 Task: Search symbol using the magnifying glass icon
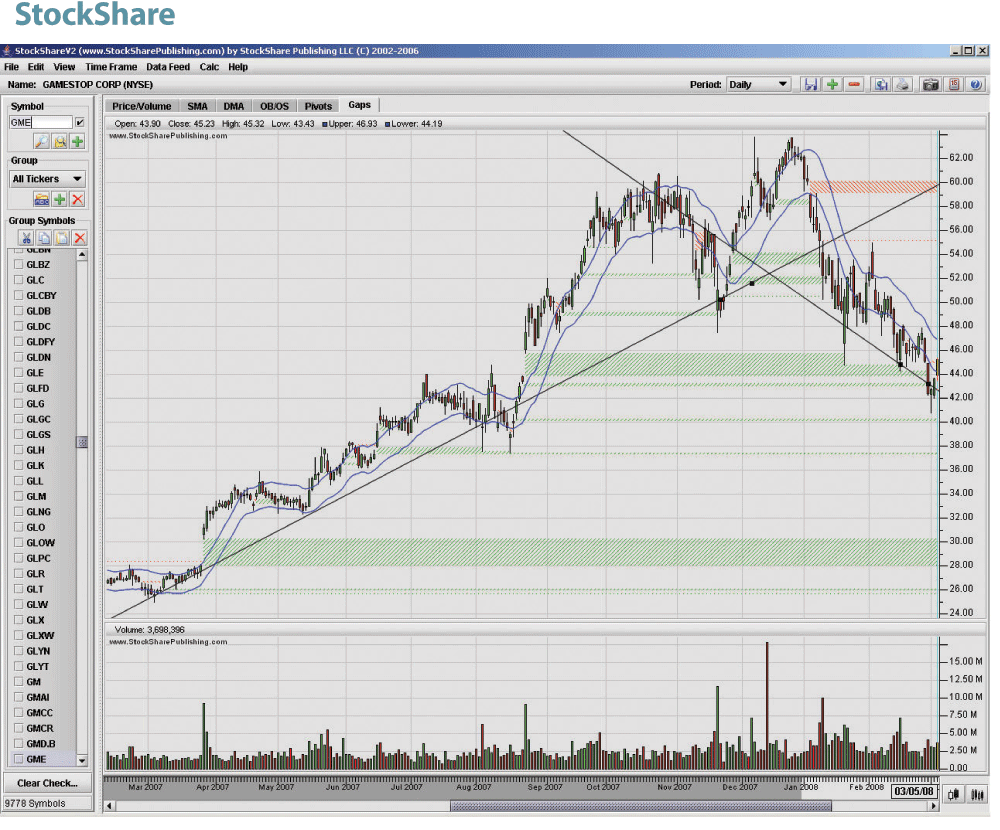42,142
